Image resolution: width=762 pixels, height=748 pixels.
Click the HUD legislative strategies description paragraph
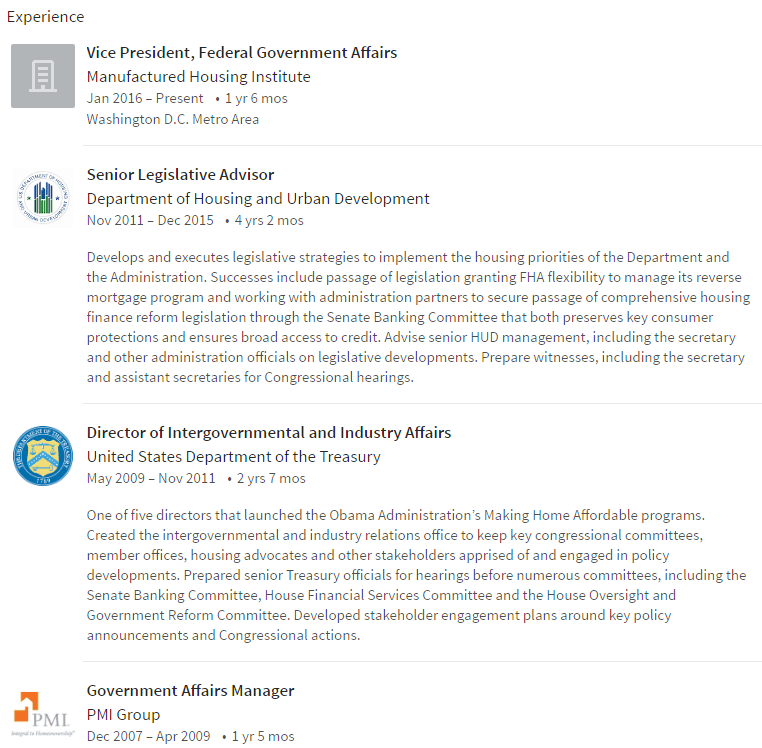click(x=418, y=317)
